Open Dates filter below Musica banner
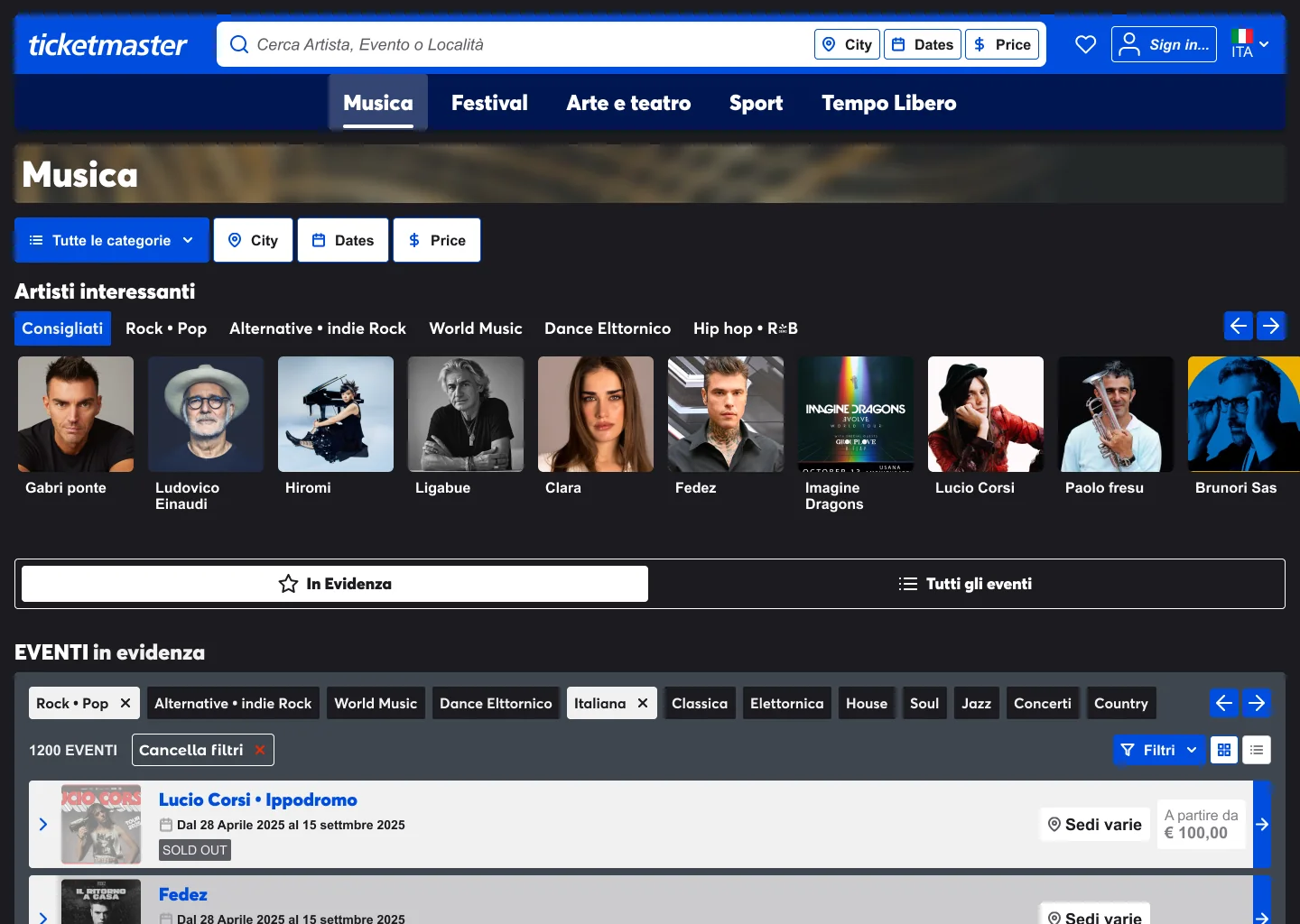This screenshot has width=1300, height=924. 343,240
